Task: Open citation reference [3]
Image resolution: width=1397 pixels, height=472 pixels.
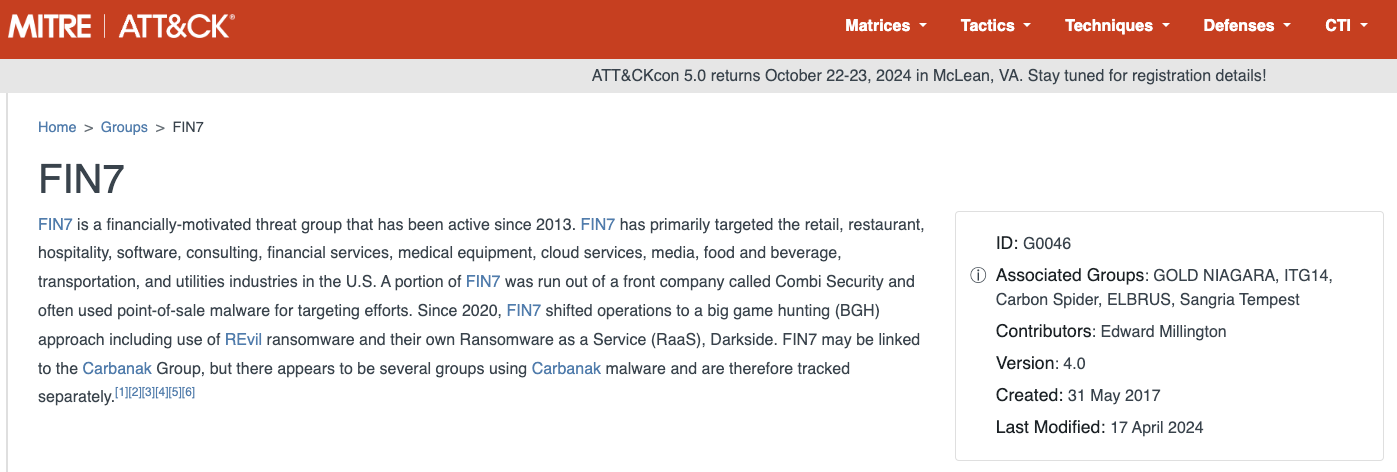Action: point(148,392)
